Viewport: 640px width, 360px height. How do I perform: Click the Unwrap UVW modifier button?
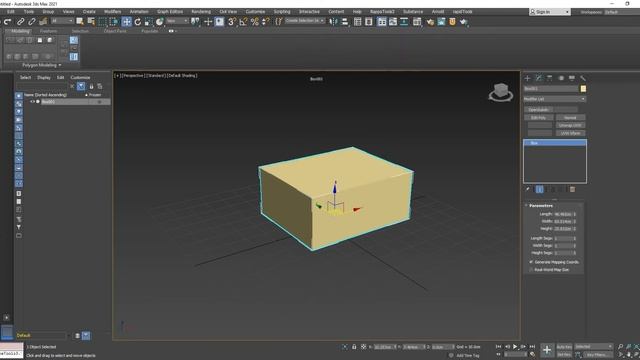pyautogui.click(x=570, y=125)
